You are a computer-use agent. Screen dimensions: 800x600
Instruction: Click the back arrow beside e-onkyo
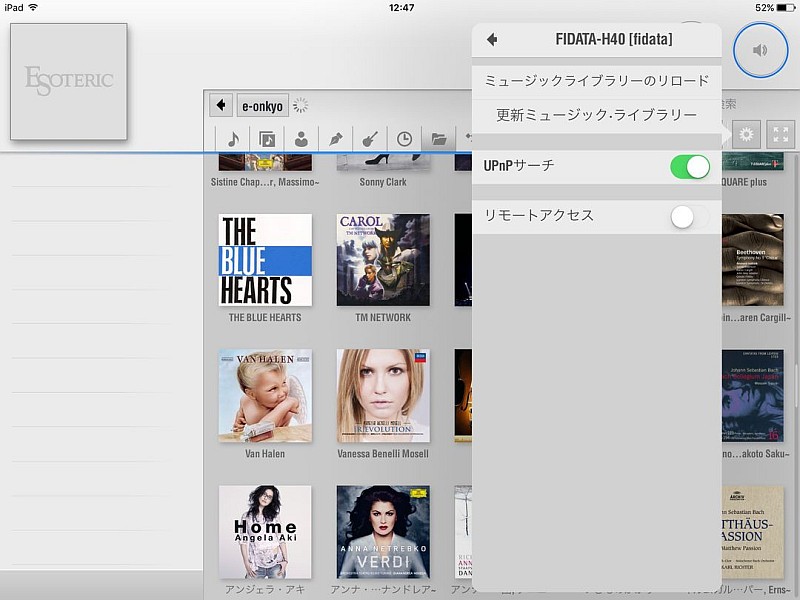click(221, 106)
